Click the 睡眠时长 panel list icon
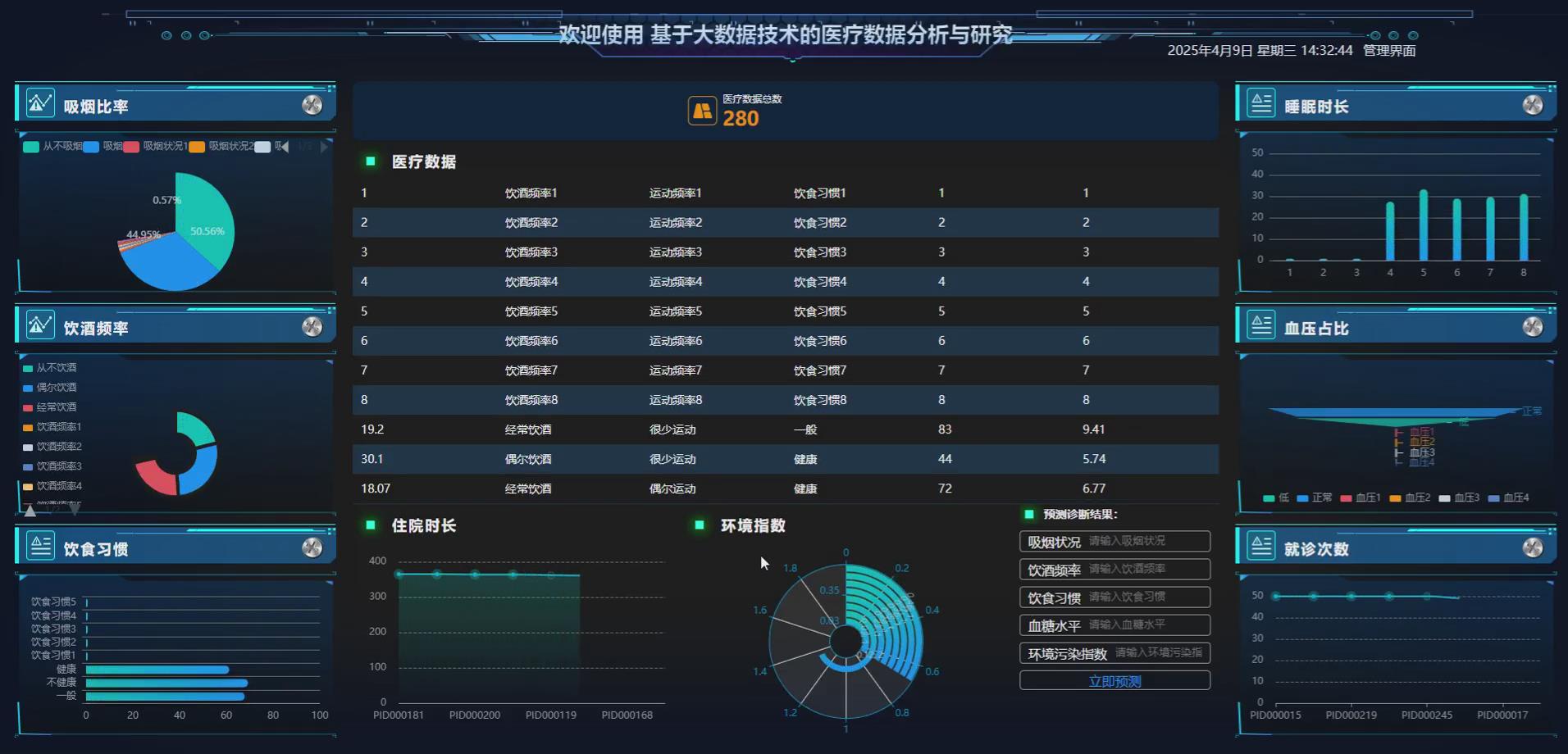Image resolution: width=1568 pixels, height=754 pixels. pos(1261,103)
